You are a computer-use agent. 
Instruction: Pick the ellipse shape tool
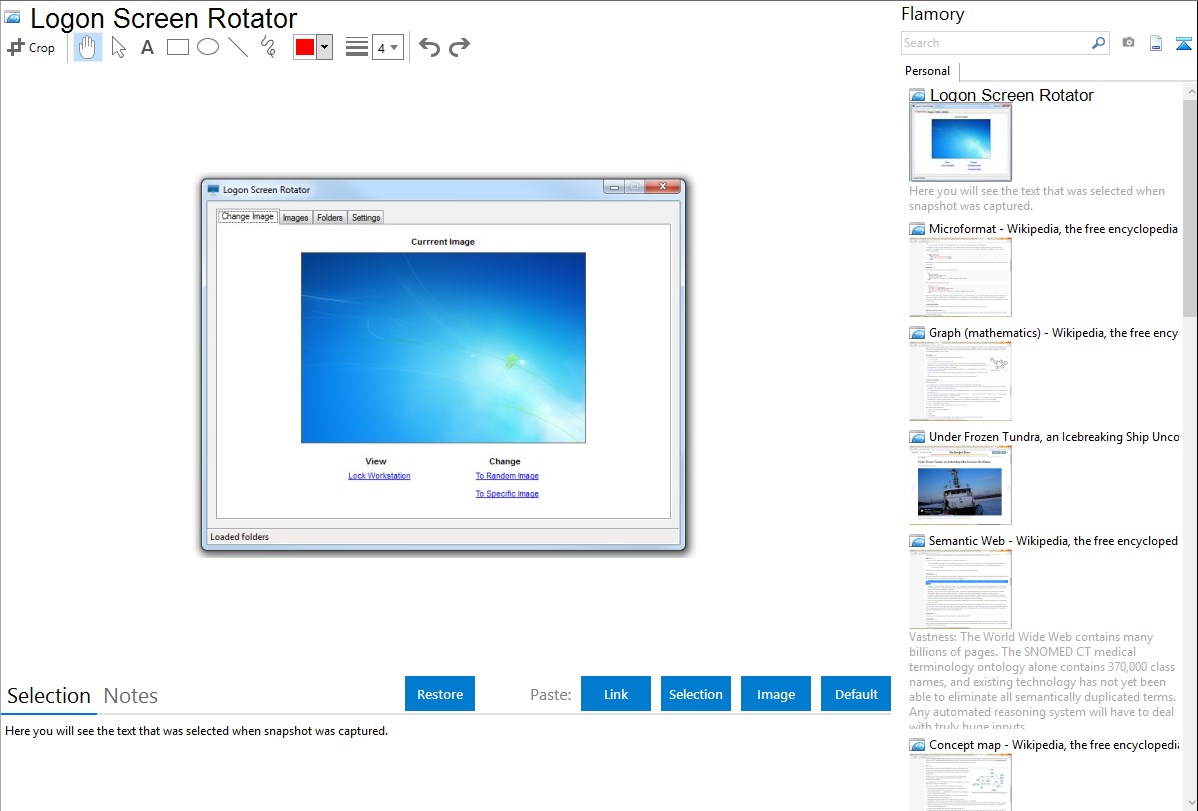208,47
